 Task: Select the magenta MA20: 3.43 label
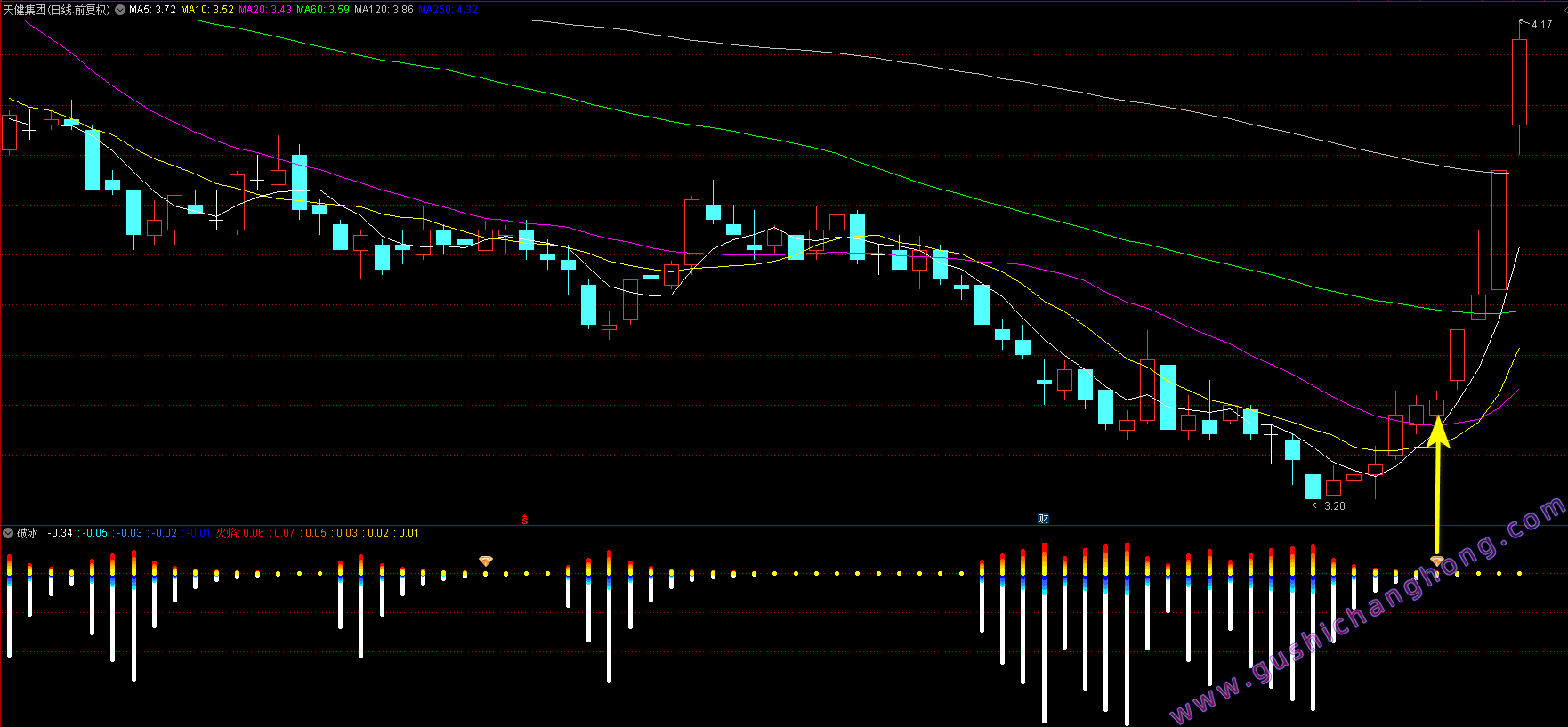265,10
